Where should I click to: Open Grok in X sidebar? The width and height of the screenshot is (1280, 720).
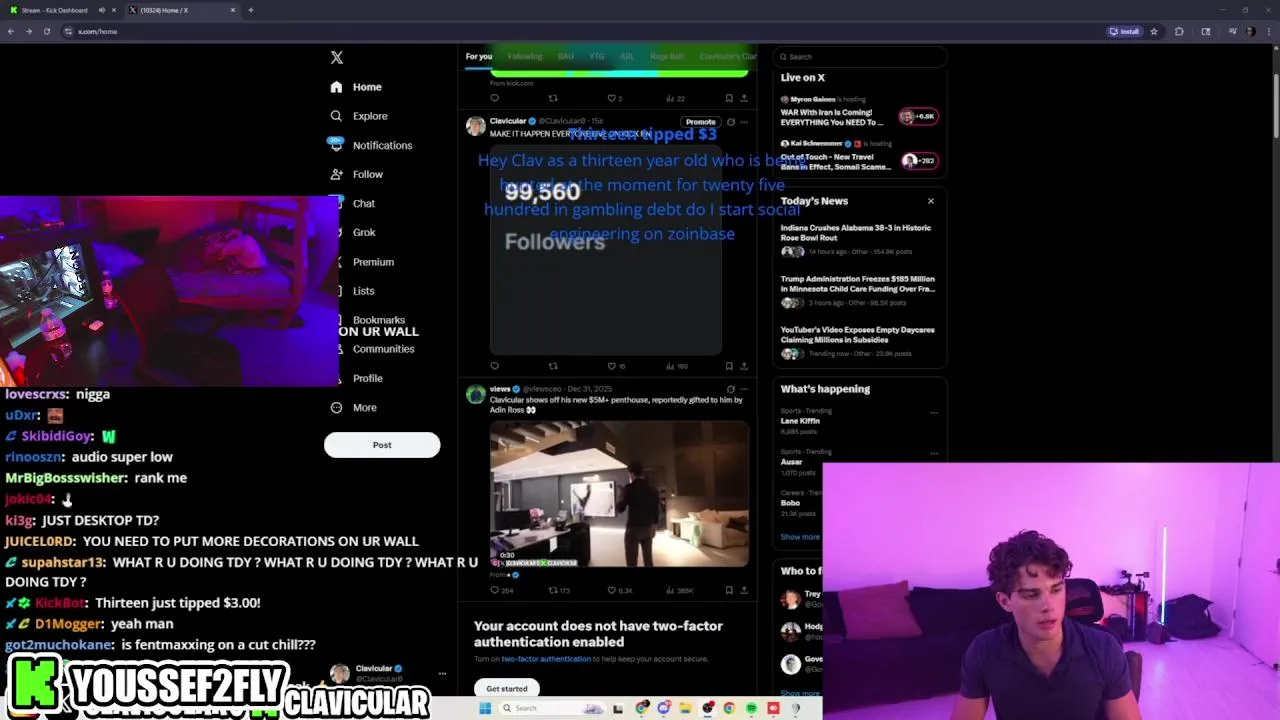point(363,232)
